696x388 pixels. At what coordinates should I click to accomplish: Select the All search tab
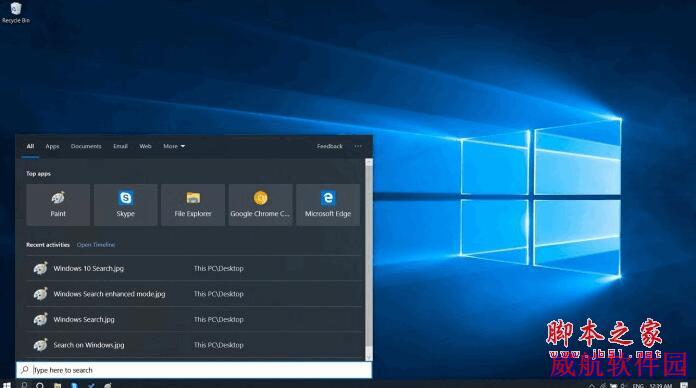click(30, 146)
